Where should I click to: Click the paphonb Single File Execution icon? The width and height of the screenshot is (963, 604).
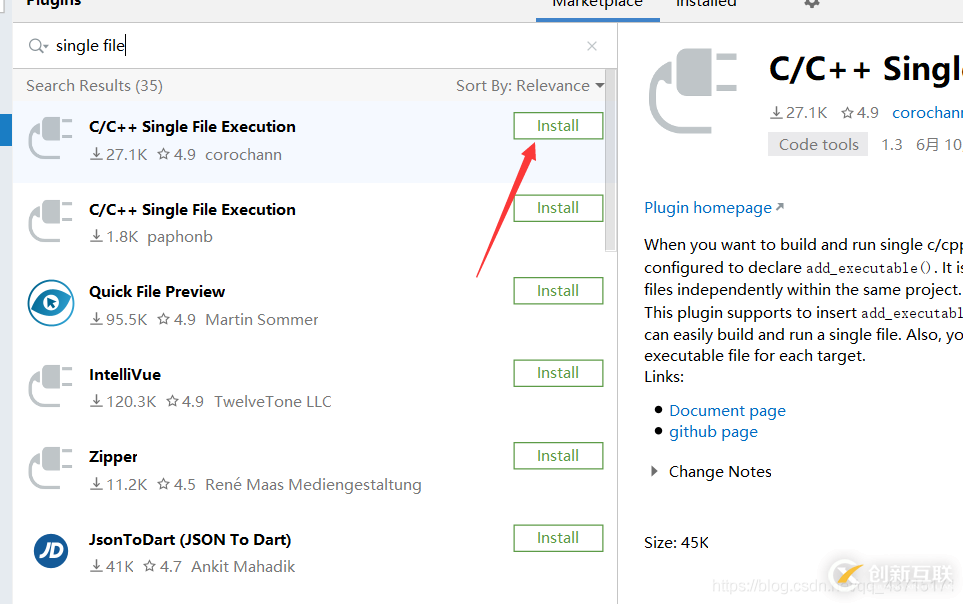click(x=51, y=221)
